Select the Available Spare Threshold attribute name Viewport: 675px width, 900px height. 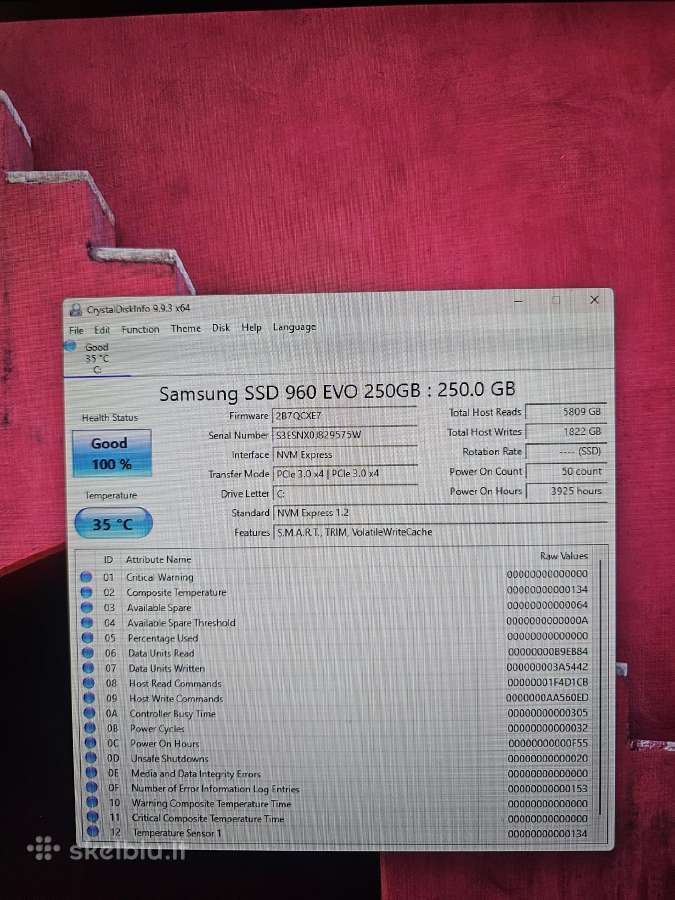click(181, 623)
